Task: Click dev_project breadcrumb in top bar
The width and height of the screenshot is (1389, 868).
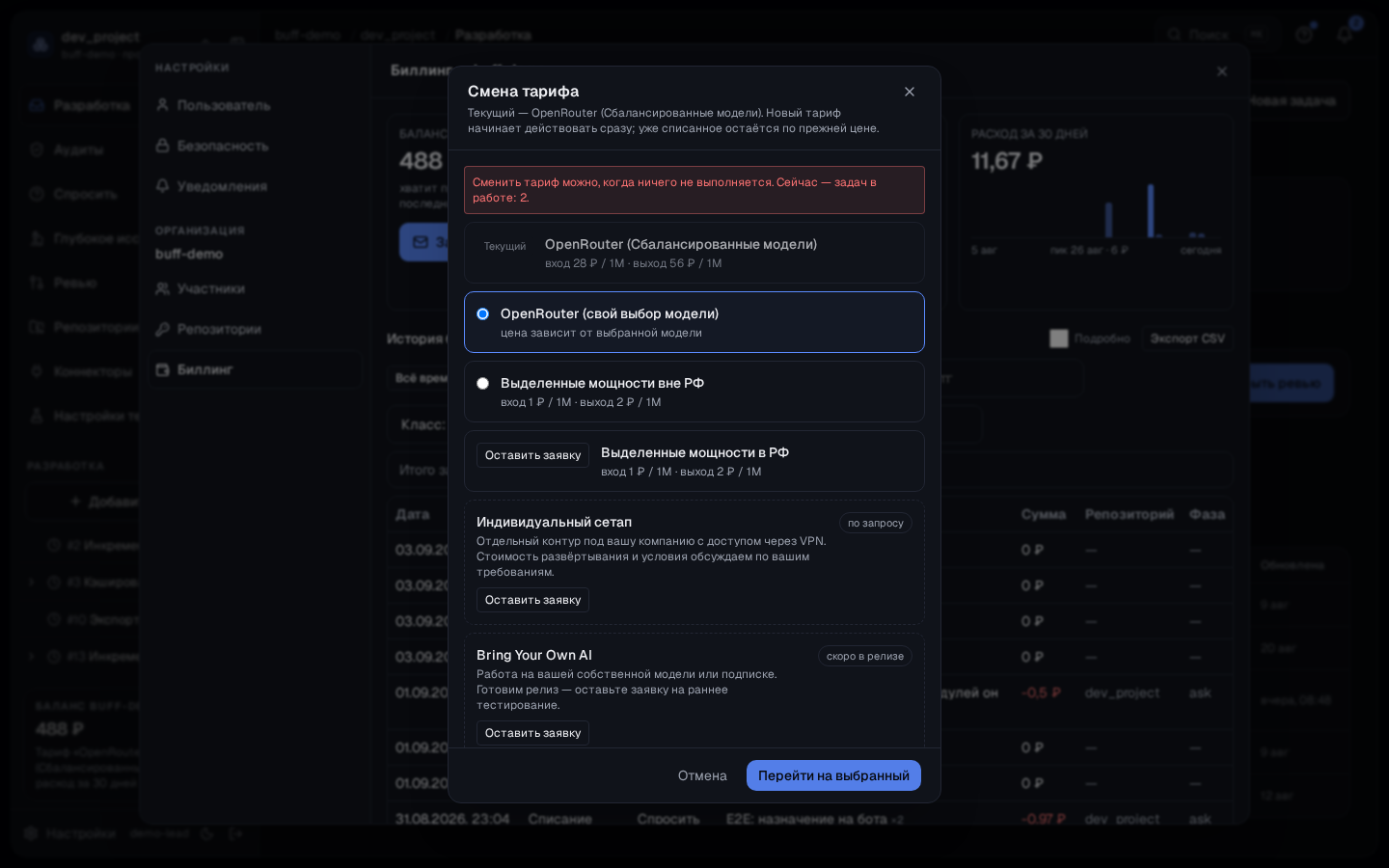Action: (397, 35)
